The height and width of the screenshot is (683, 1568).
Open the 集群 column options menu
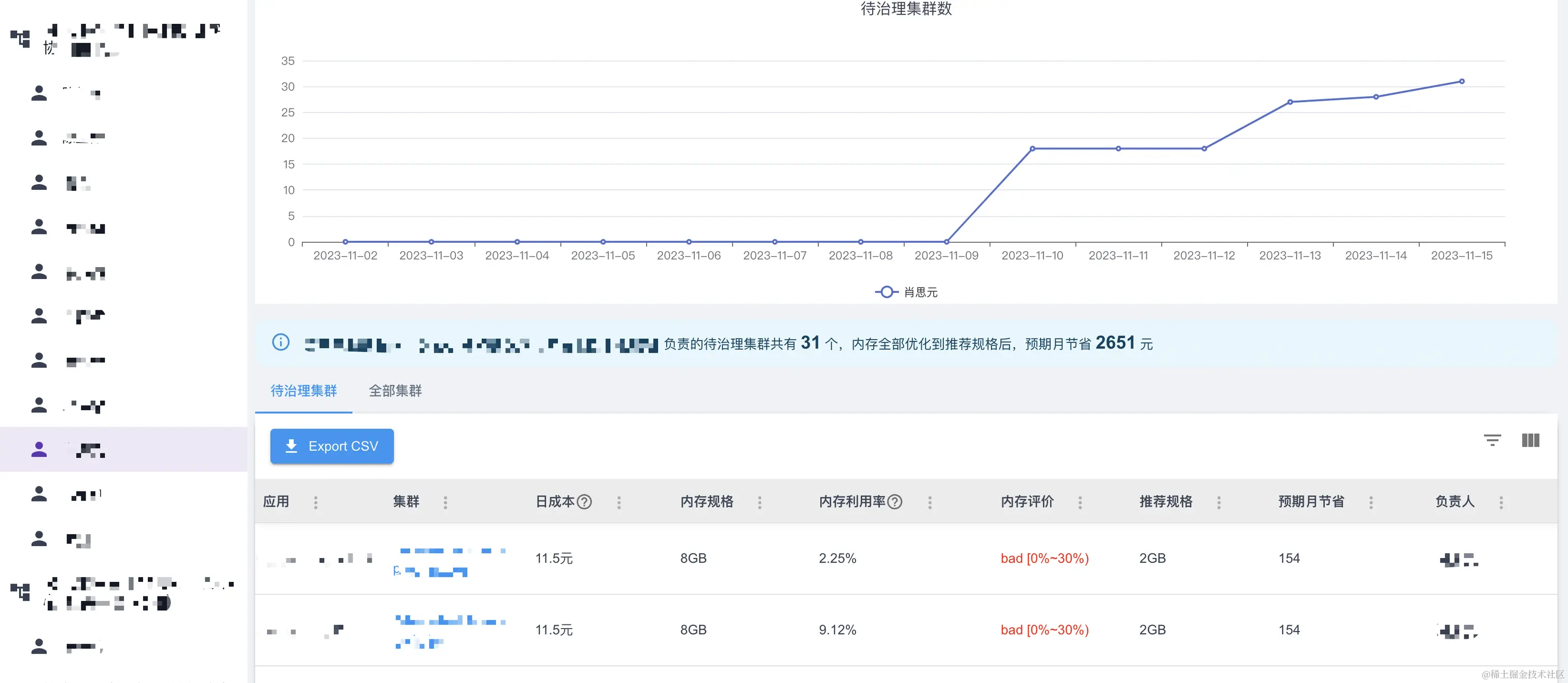pos(445,502)
